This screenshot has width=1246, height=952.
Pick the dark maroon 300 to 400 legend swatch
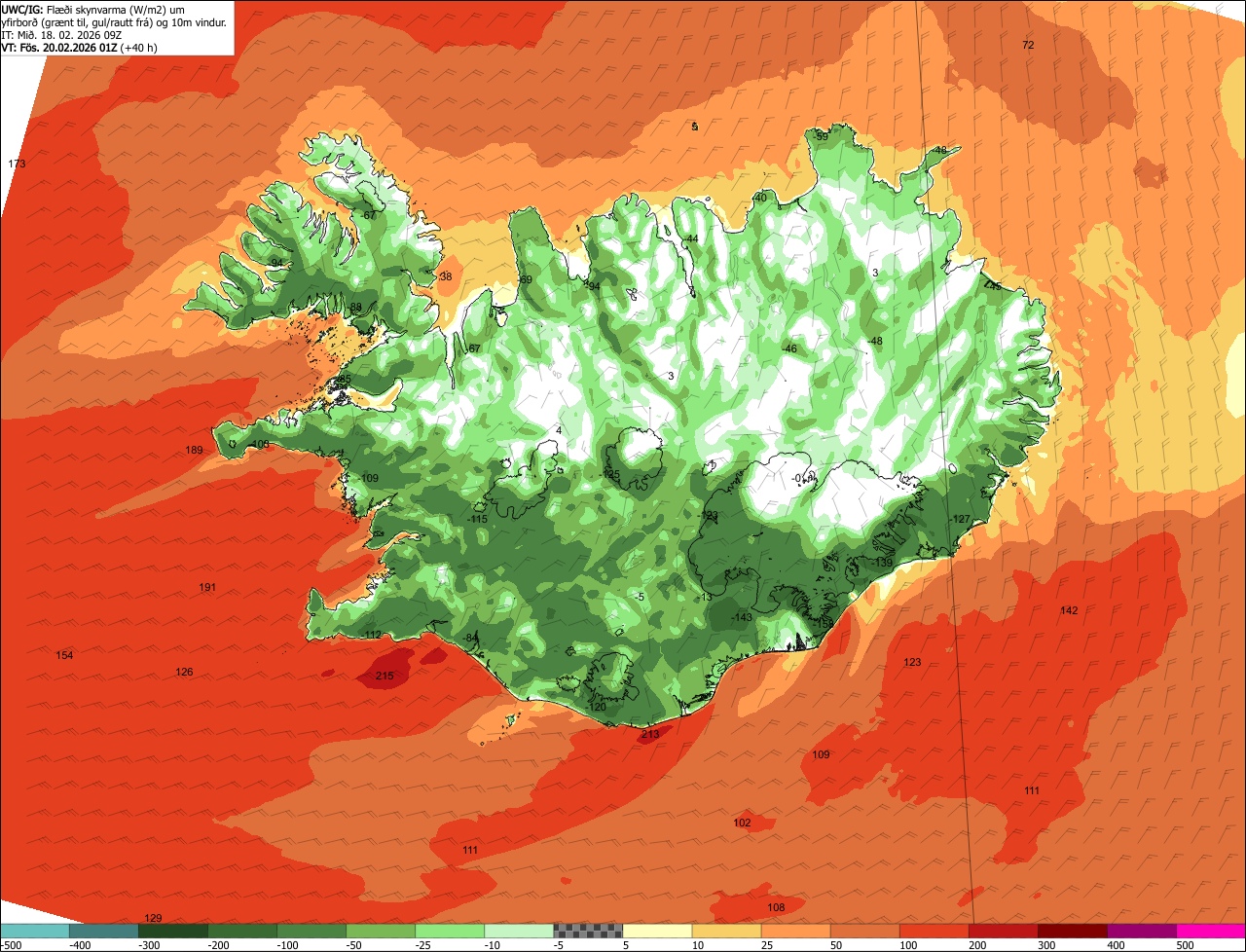(x=1072, y=931)
